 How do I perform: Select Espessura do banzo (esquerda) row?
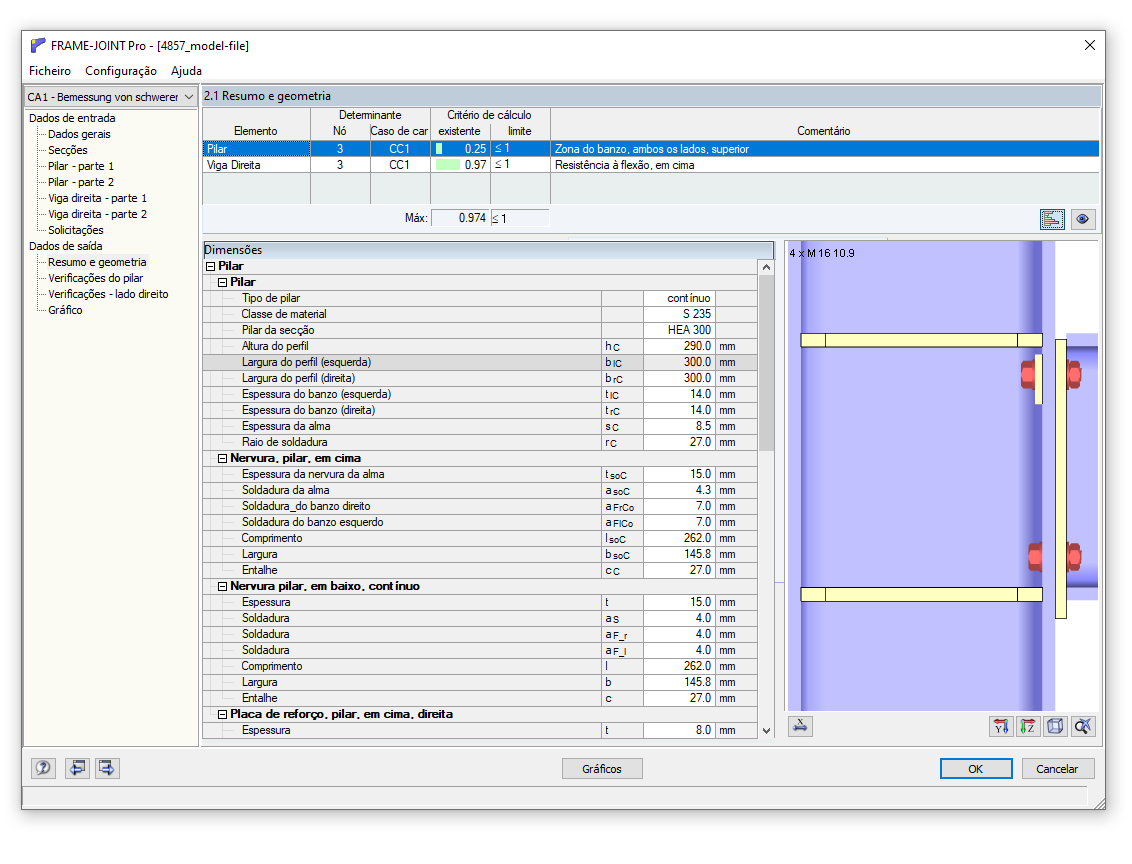480,394
